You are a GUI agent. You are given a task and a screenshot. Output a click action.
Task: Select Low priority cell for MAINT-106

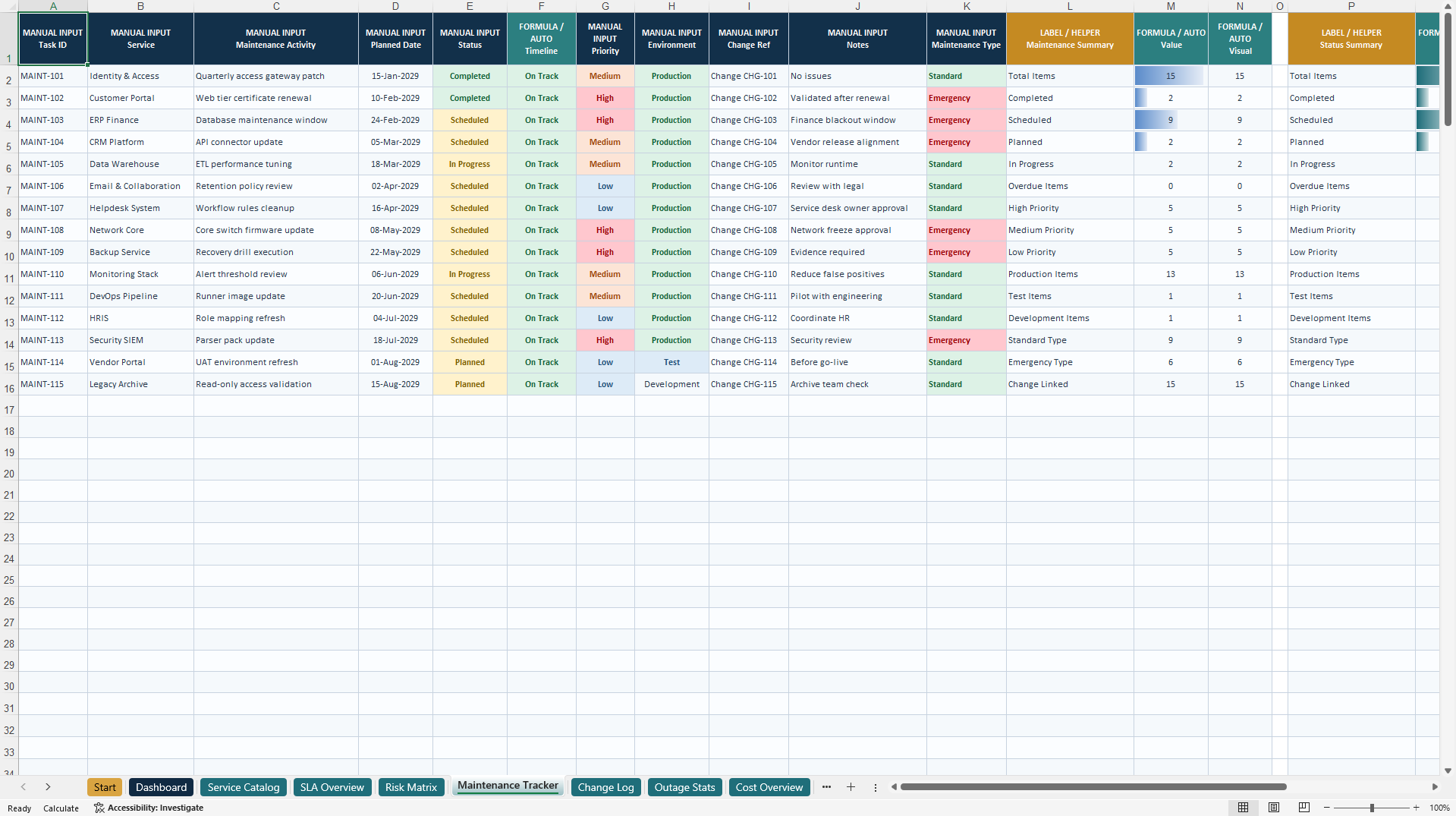click(605, 186)
